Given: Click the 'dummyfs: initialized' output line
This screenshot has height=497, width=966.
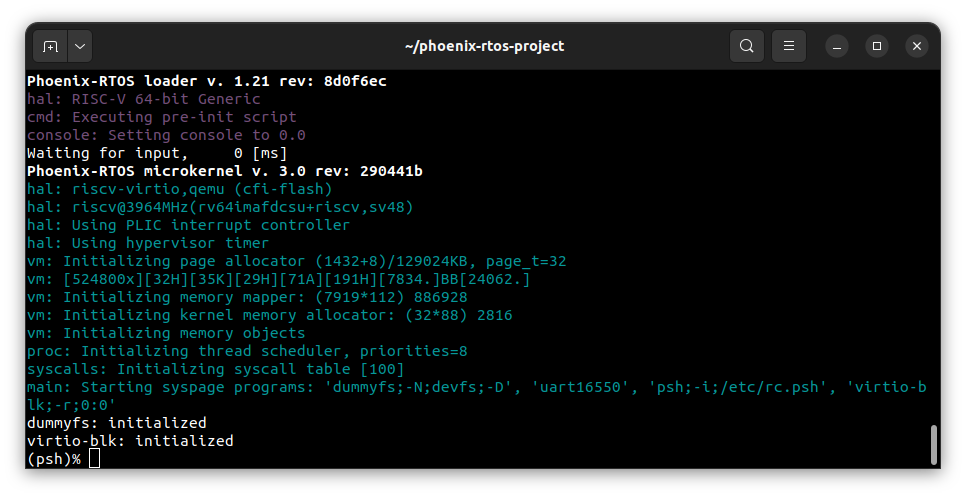Looking at the screenshot, I should [x=116, y=423].
